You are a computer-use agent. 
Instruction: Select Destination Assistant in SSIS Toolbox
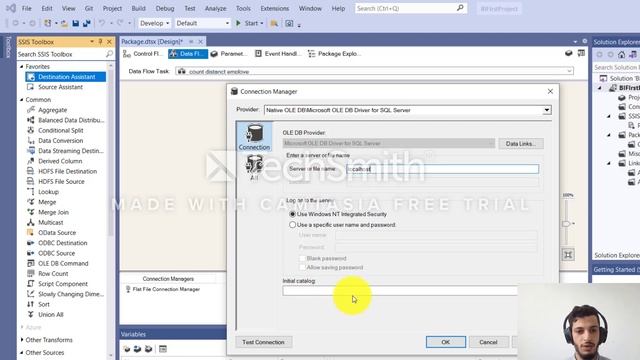pyautogui.click(x=66, y=77)
